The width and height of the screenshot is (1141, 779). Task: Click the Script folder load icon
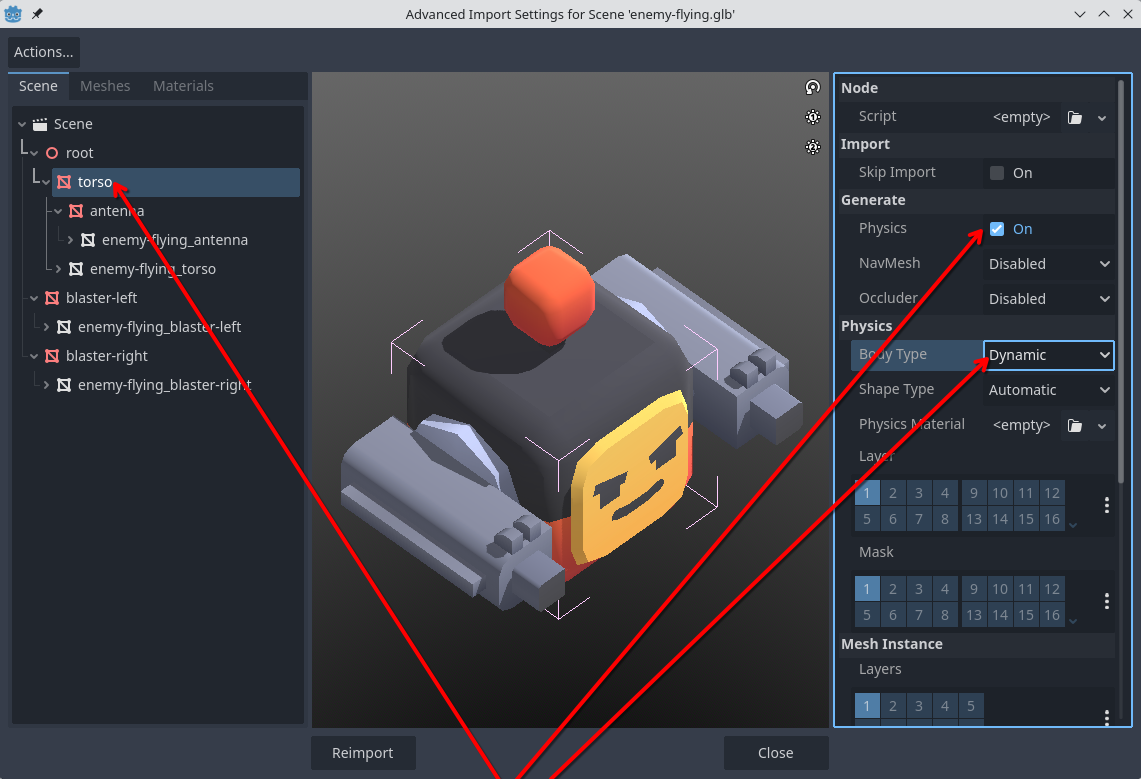click(1075, 117)
